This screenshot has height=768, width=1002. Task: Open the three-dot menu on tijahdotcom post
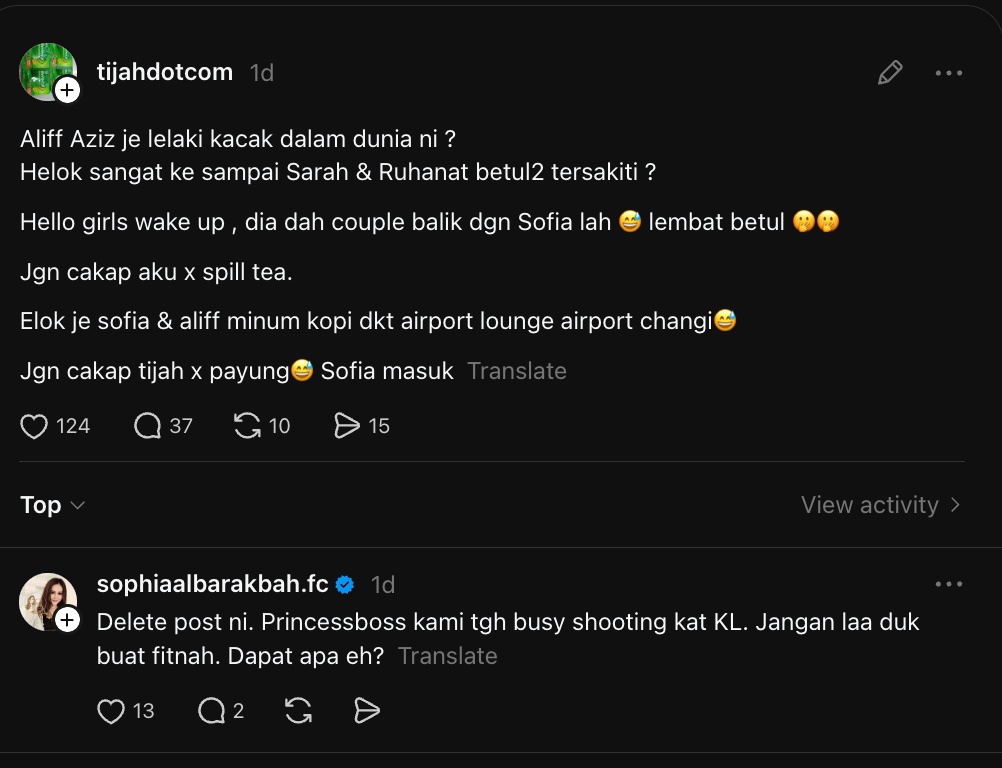[948, 73]
